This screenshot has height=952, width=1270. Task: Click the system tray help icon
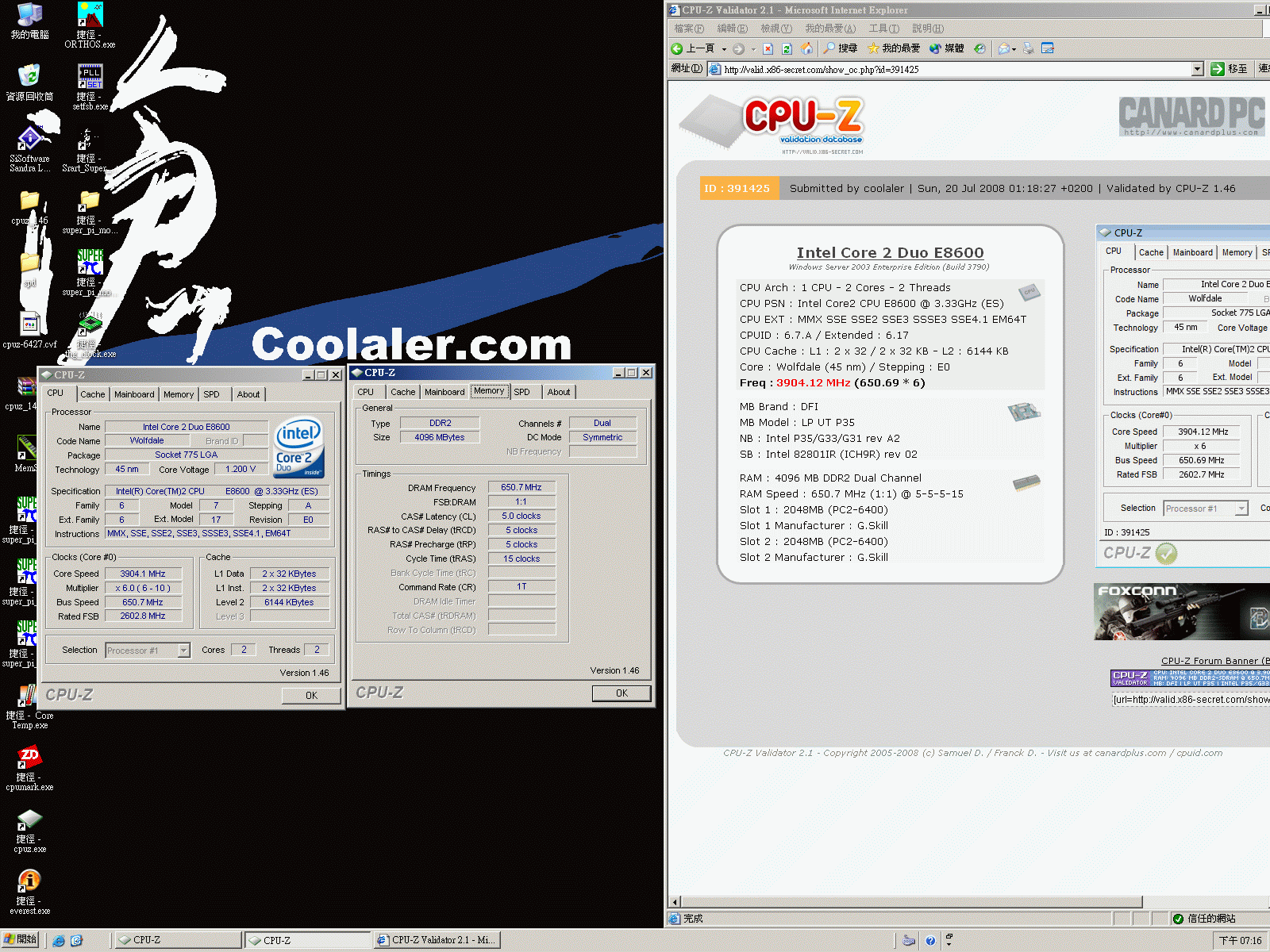(x=930, y=941)
